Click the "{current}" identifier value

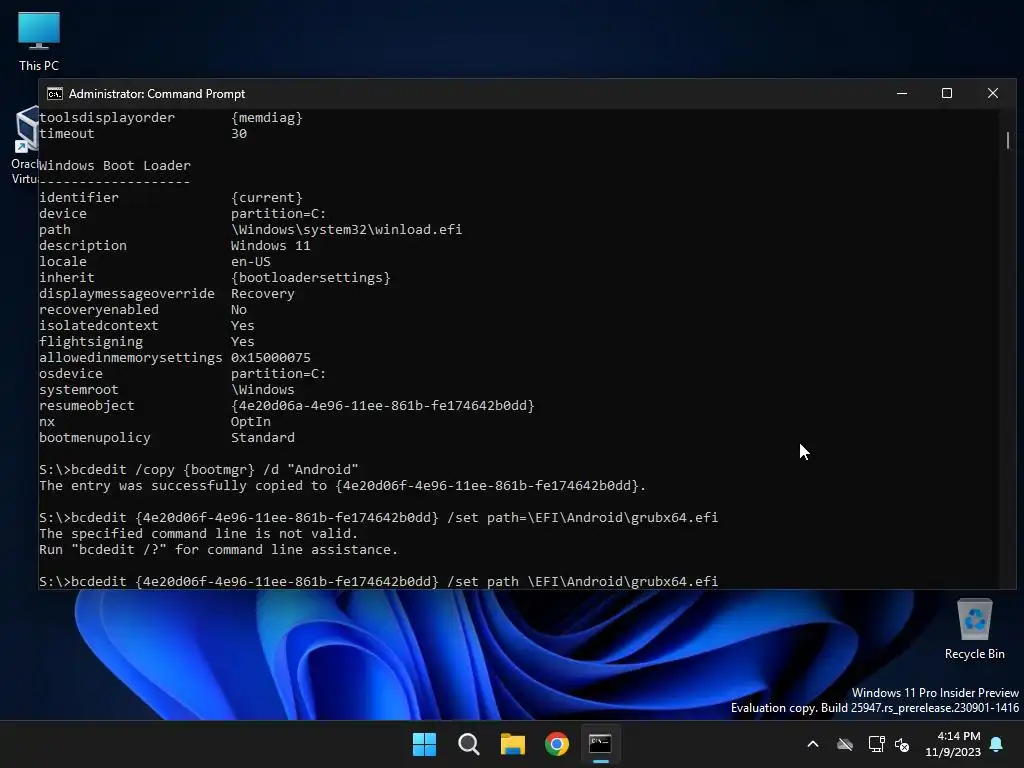[266, 198]
